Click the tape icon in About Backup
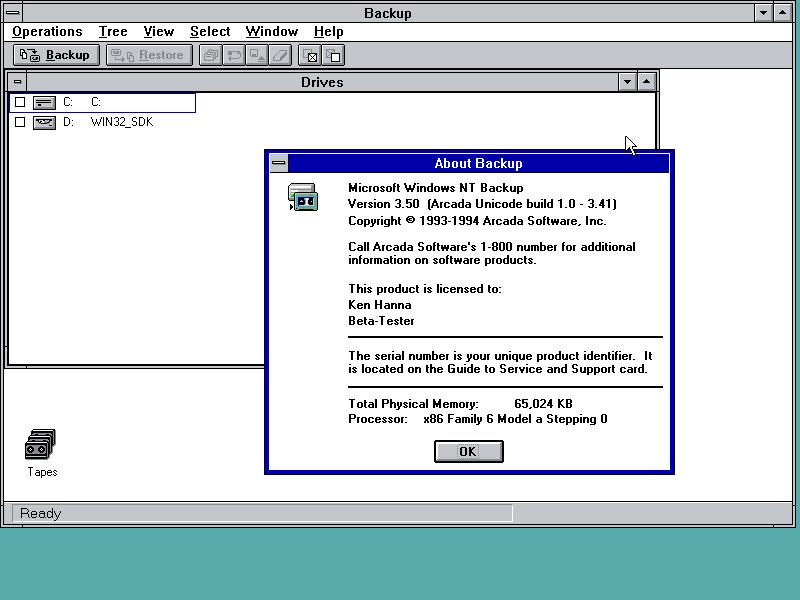The width and height of the screenshot is (800, 600). point(303,197)
